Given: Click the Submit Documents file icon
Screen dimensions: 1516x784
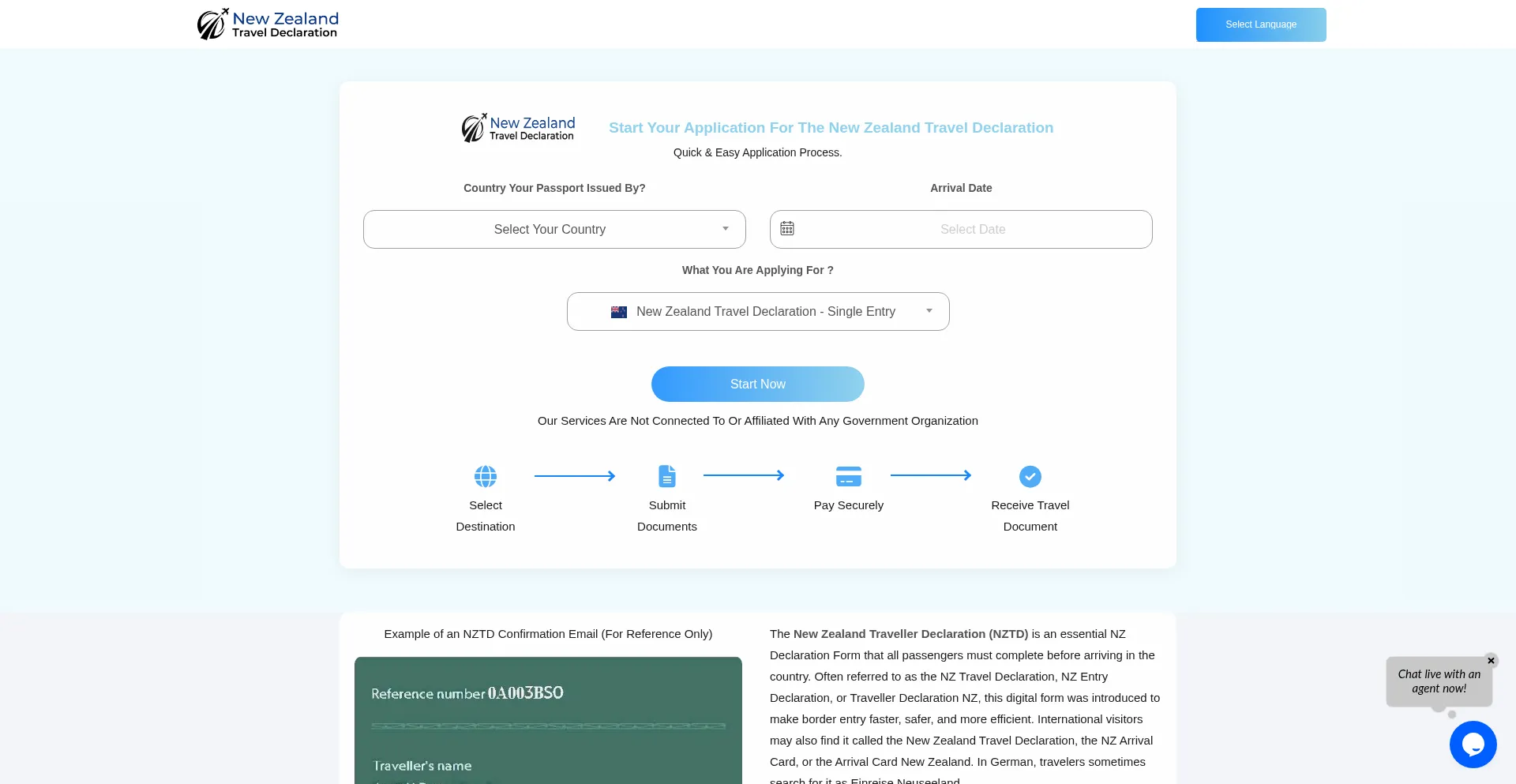Looking at the screenshot, I should [666, 475].
